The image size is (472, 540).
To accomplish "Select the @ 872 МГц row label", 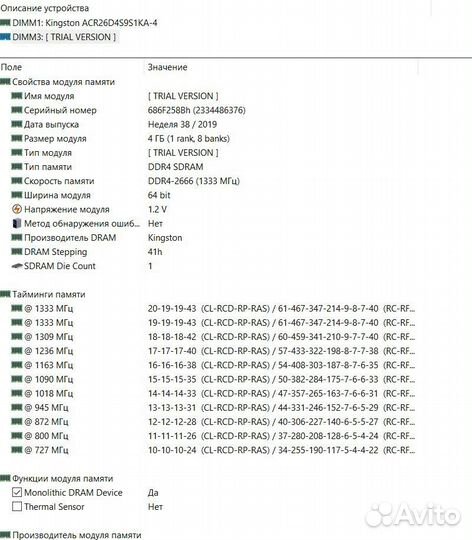I will tap(46, 422).
